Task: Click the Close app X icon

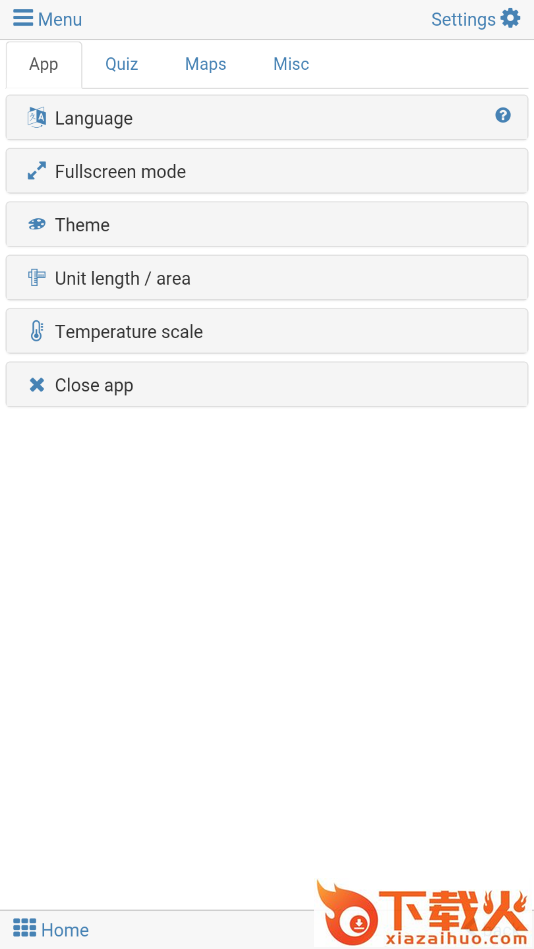Action: pos(37,385)
